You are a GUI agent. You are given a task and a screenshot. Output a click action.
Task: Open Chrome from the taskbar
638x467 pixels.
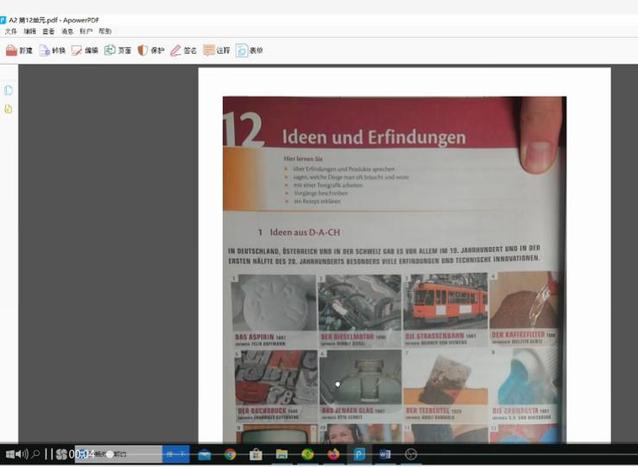click(x=230, y=454)
